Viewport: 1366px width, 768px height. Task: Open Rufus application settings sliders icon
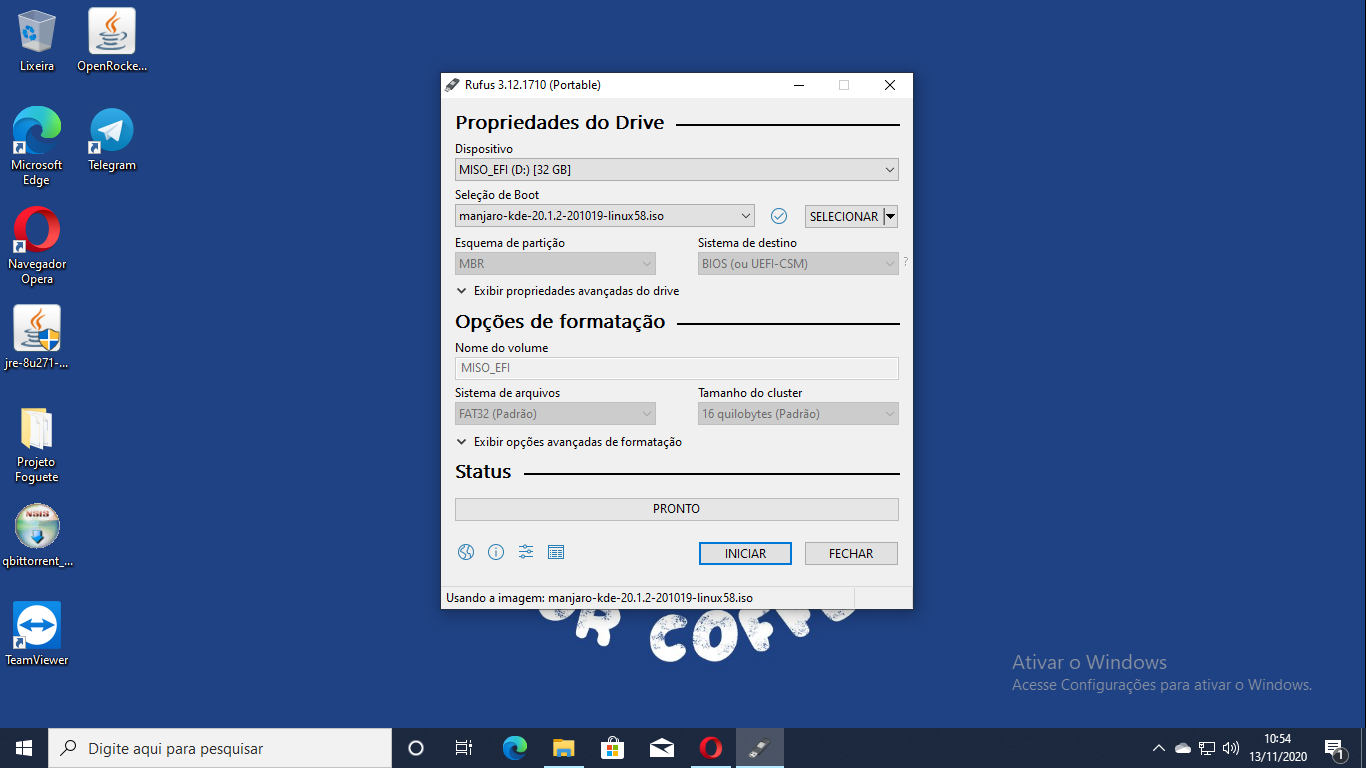point(526,552)
